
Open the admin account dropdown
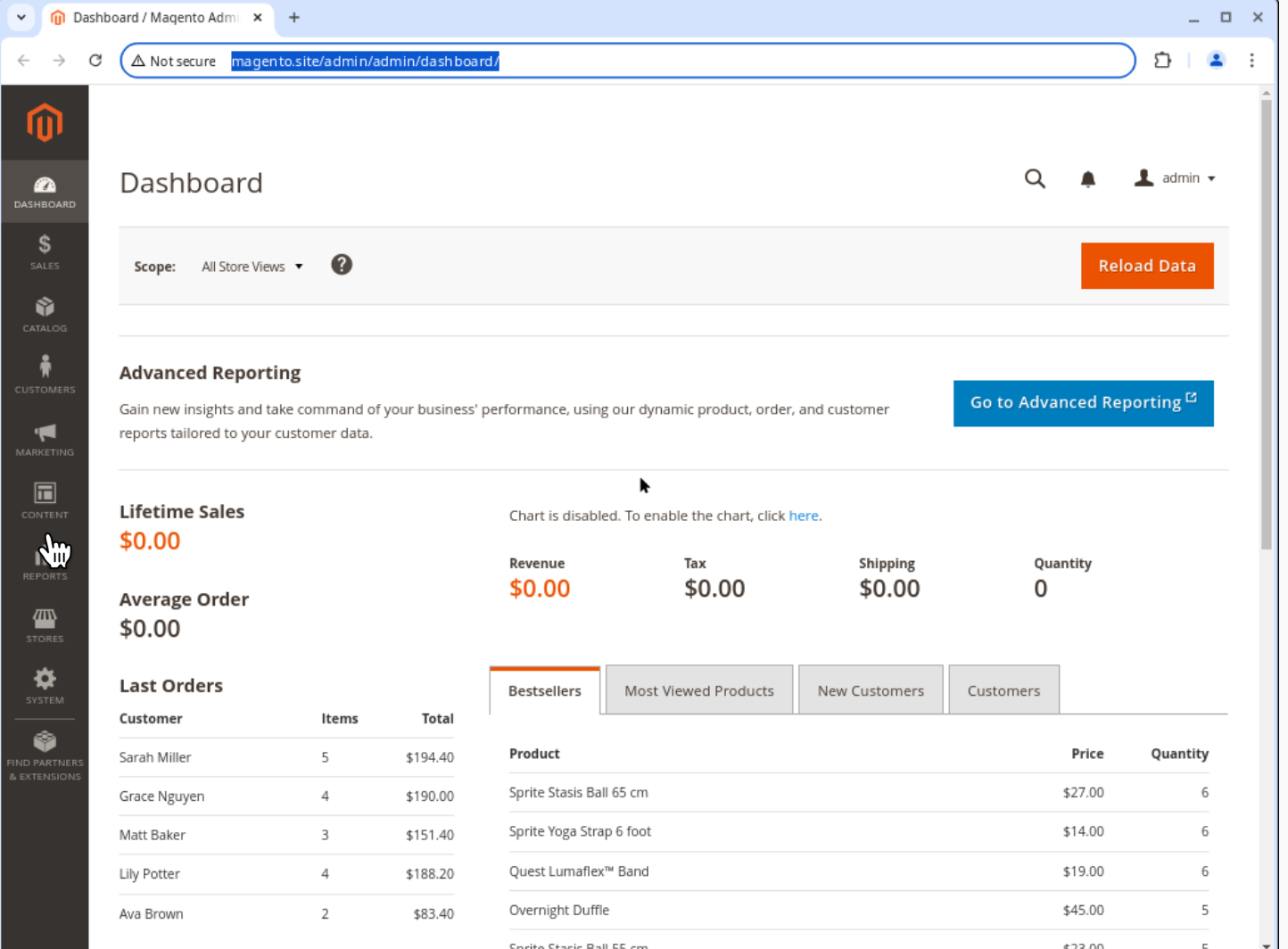pos(1175,178)
